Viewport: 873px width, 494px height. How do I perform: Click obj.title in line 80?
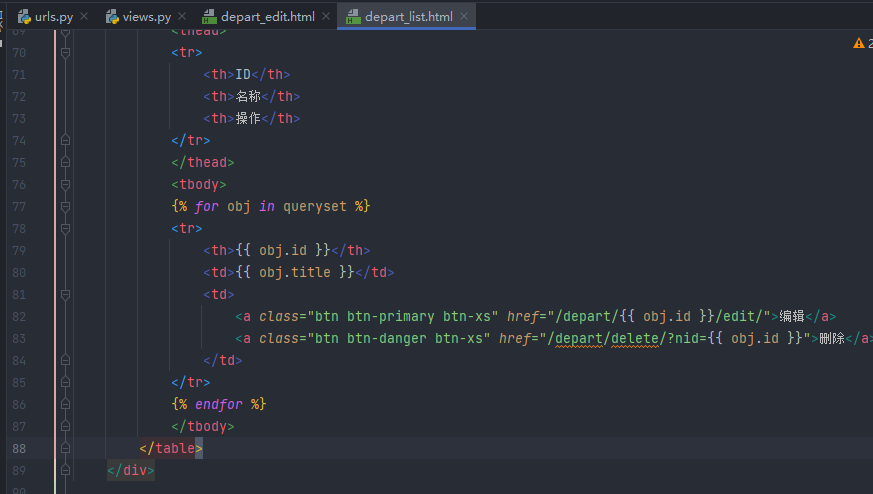click(295, 272)
